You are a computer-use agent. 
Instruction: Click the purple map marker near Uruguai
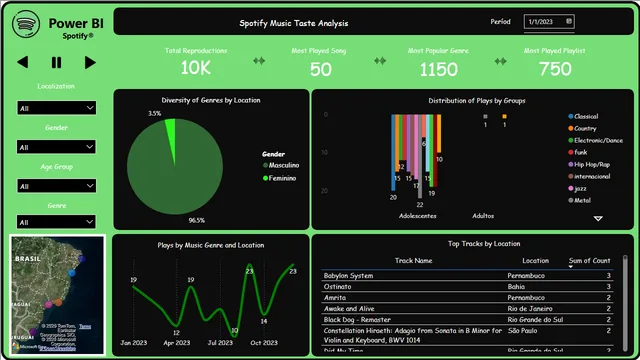point(33,331)
